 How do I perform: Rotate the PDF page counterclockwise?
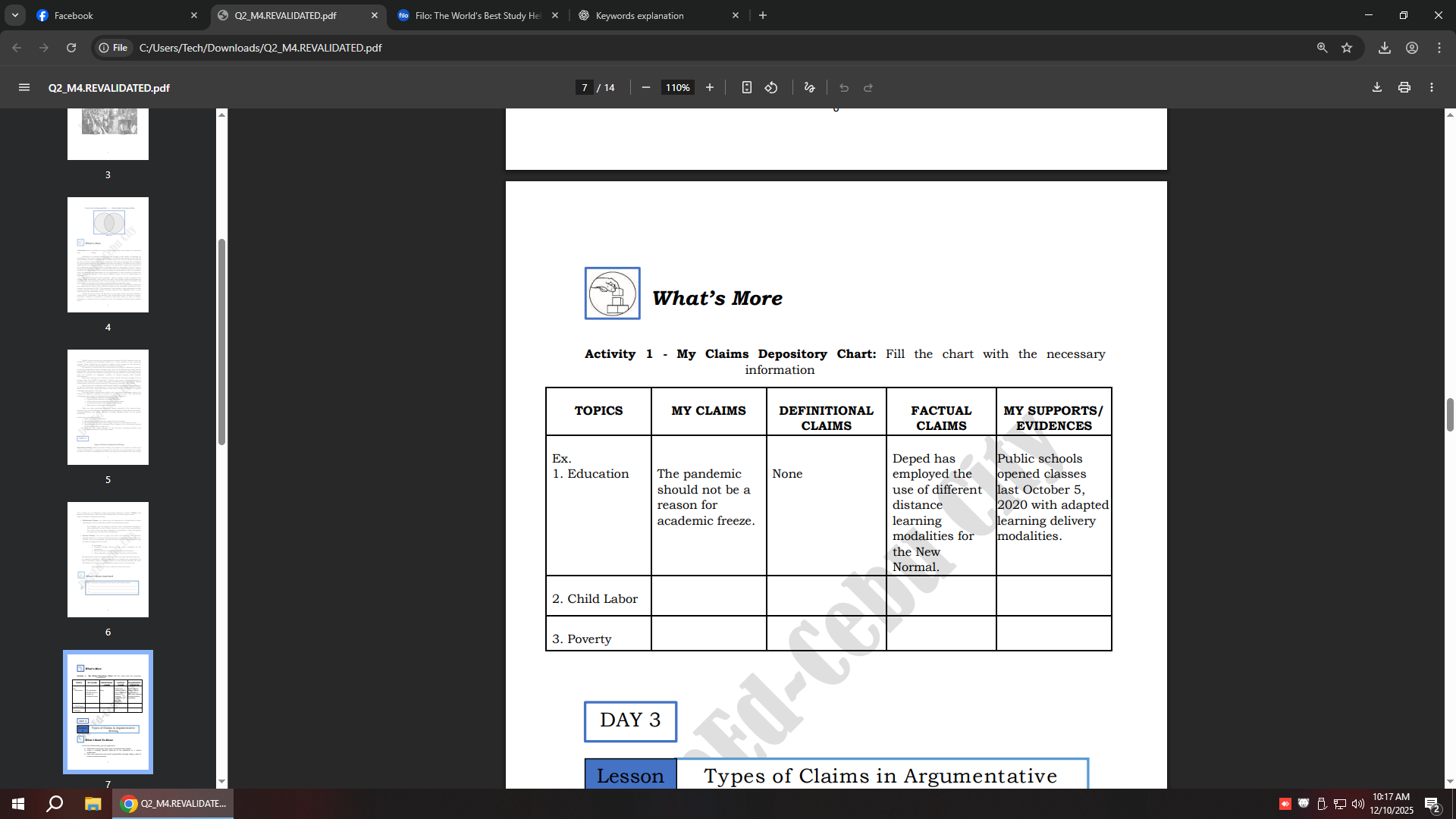point(771,87)
